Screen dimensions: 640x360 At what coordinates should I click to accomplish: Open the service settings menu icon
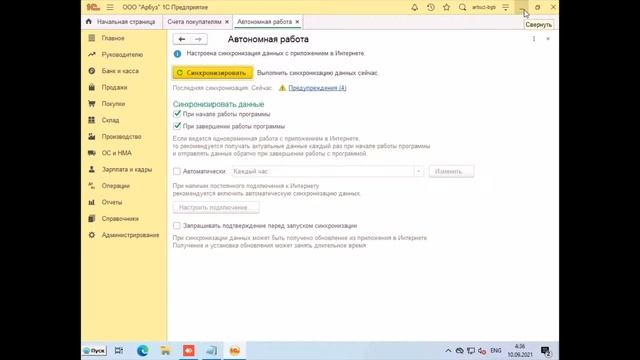tap(505, 7)
